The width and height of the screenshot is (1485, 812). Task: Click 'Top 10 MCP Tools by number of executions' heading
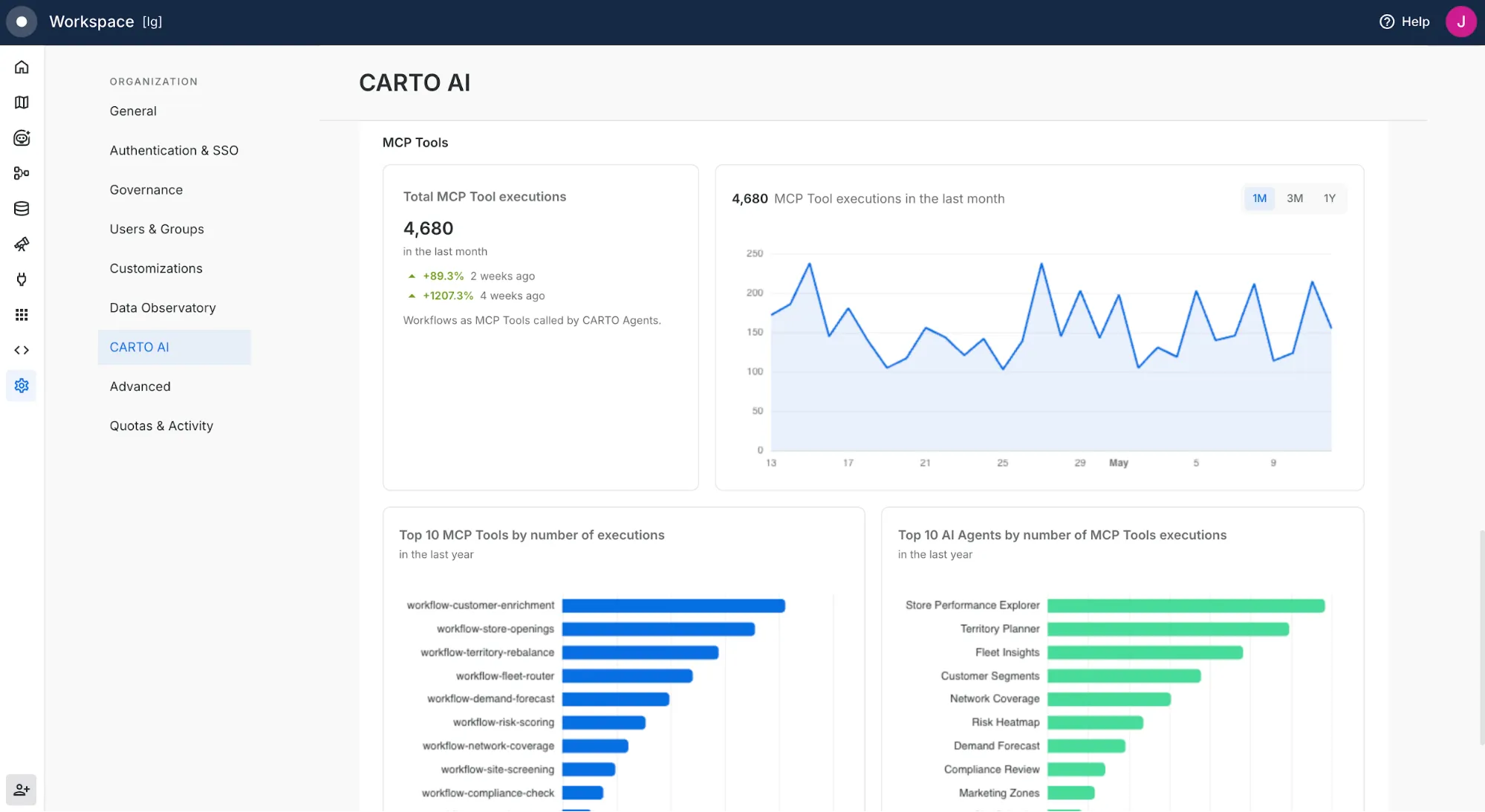(531, 535)
